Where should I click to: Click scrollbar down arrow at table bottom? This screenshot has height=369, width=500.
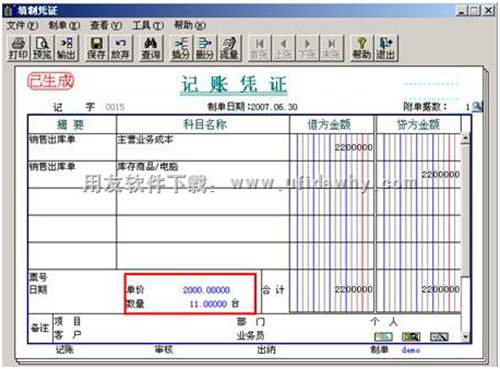pyautogui.click(x=466, y=337)
